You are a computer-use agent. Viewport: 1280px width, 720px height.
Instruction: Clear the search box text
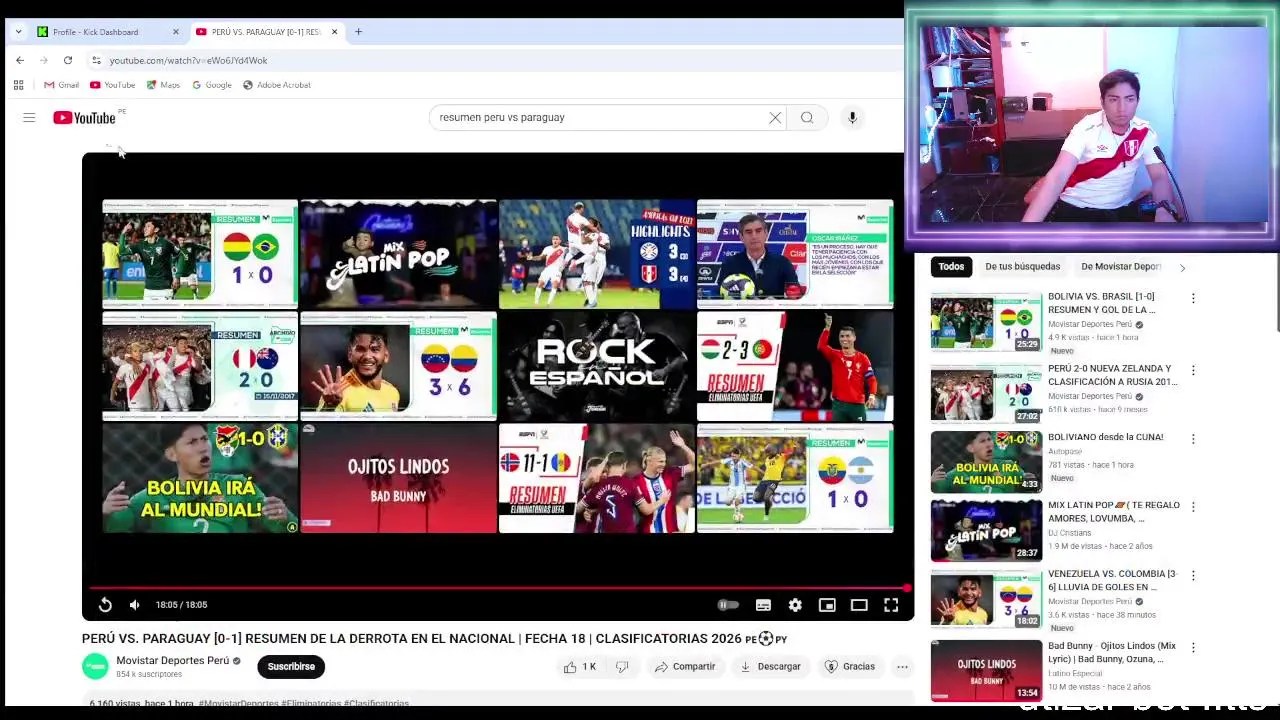click(x=775, y=118)
